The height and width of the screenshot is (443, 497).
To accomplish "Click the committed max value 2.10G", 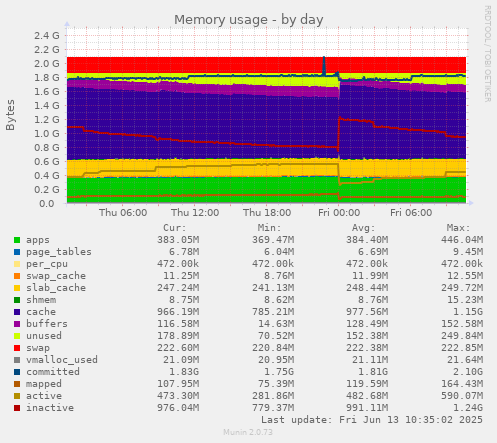I will 468,372.
